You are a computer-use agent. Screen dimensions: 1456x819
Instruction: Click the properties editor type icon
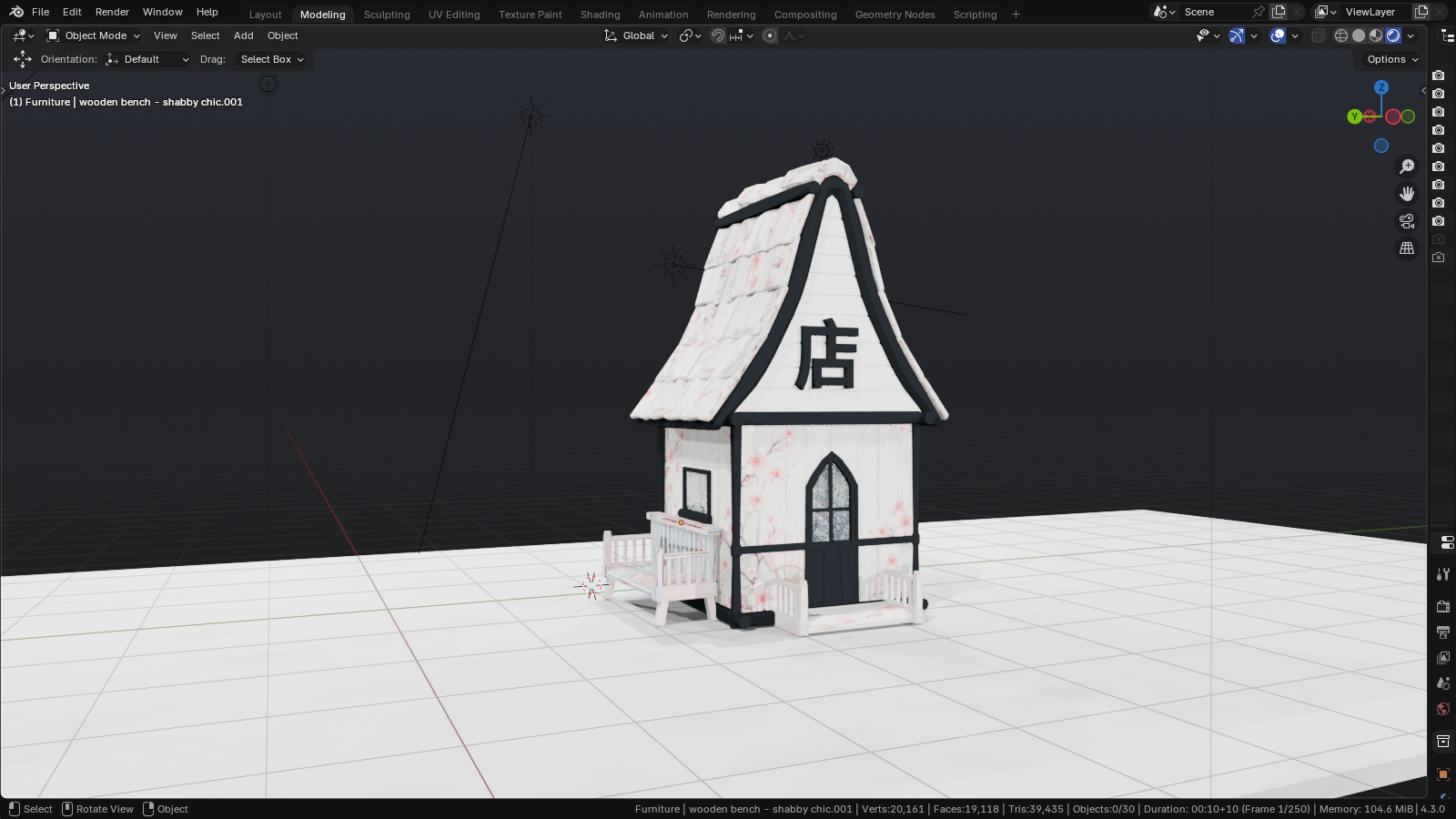coord(1447,542)
